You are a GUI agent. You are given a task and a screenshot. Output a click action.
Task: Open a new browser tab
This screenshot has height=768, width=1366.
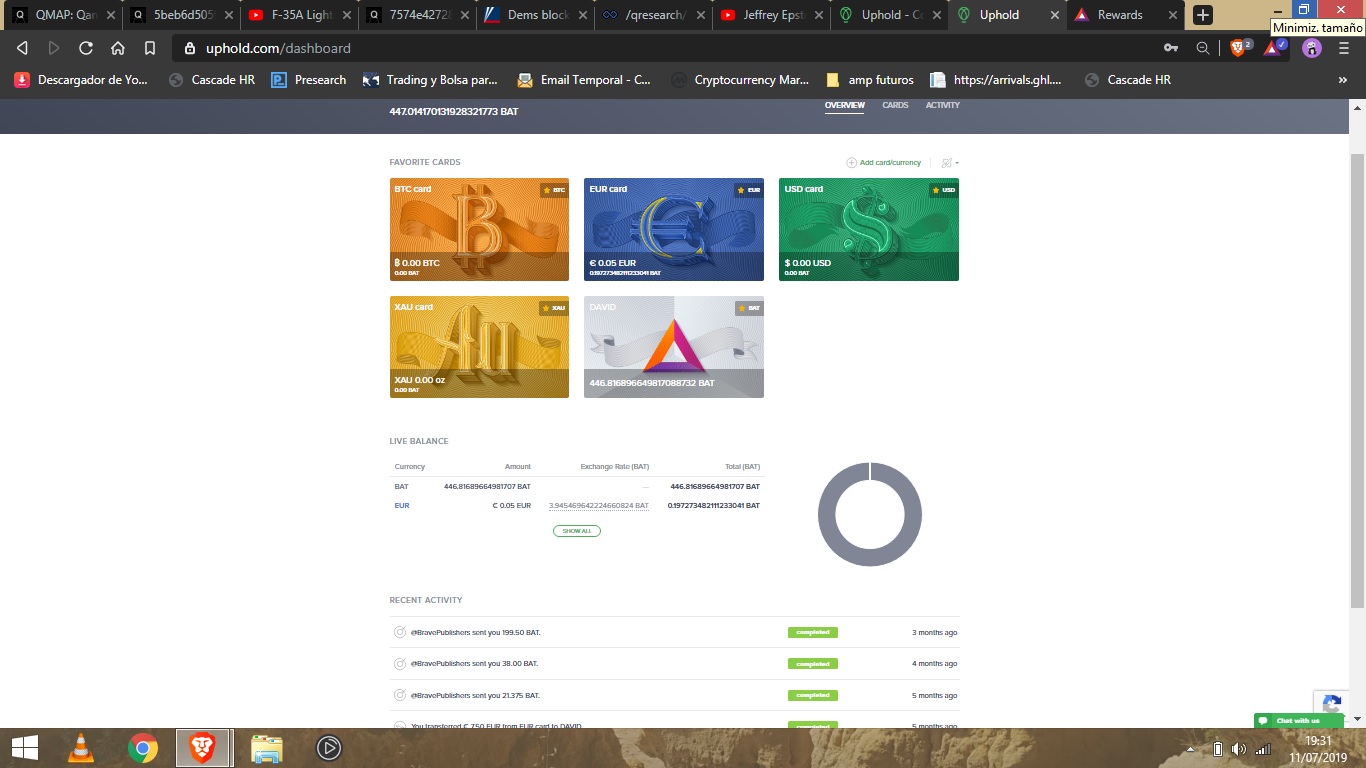coord(1203,15)
